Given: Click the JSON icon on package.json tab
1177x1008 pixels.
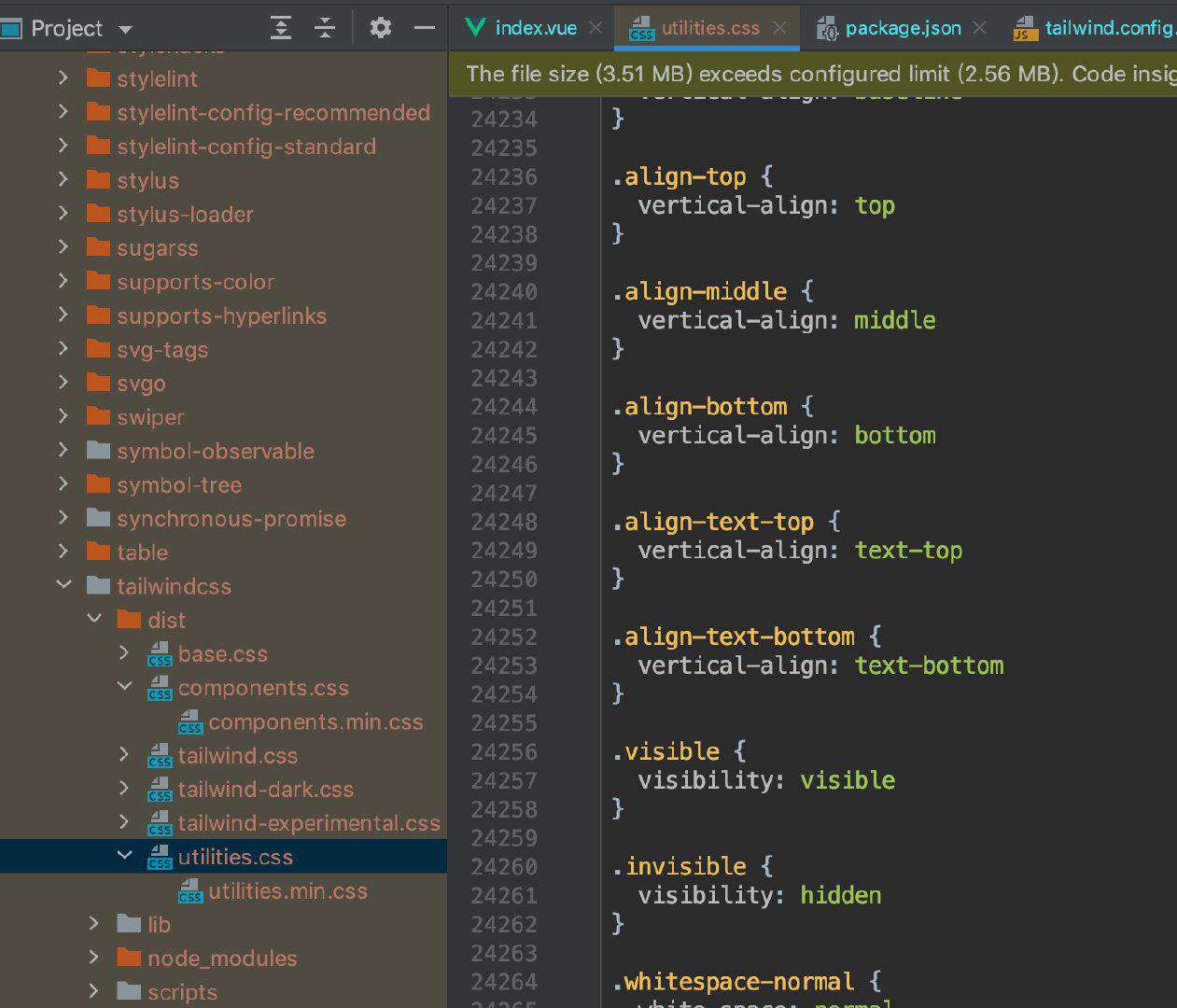Looking at the screenshot, I should 827,29.
